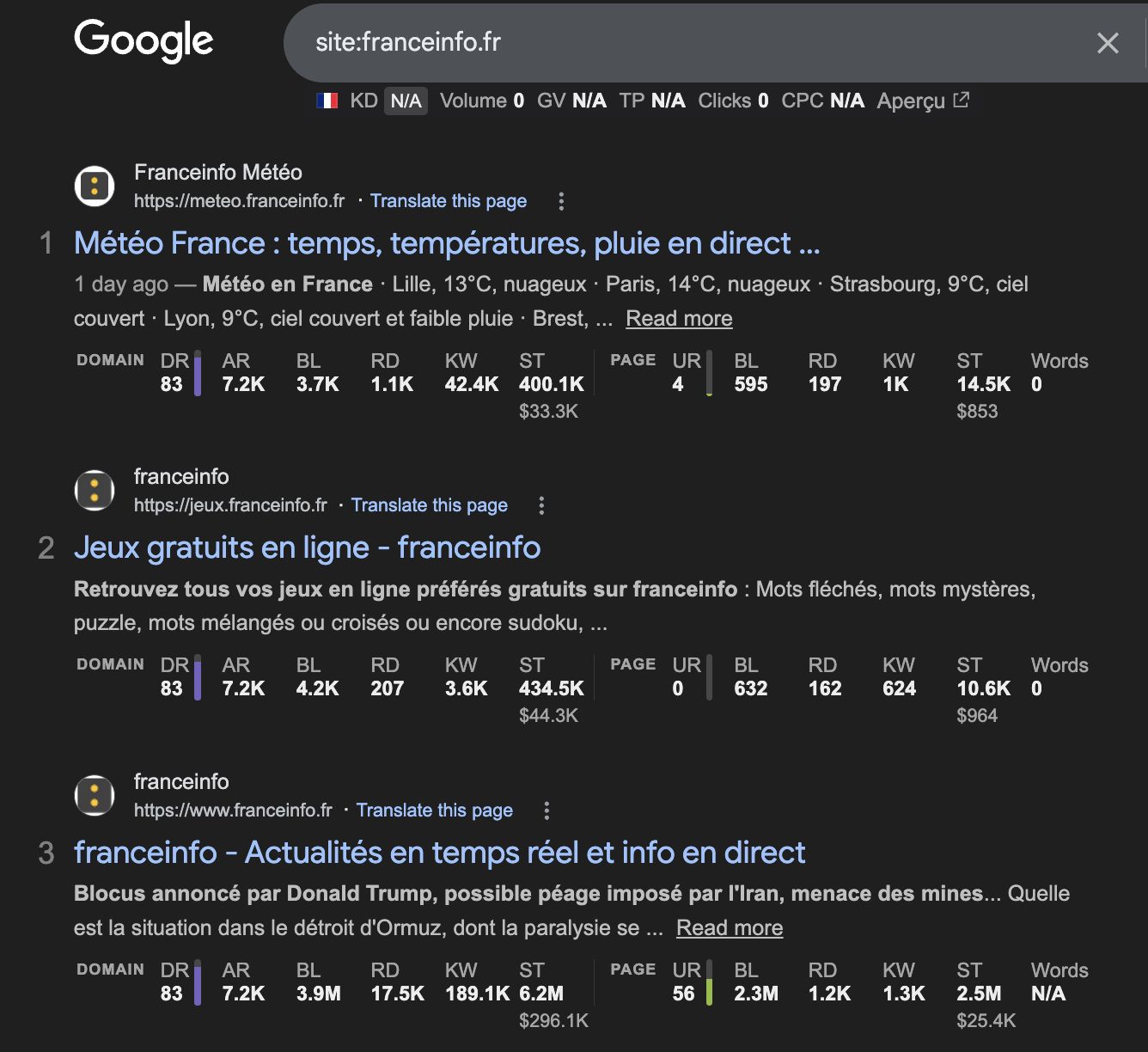The image size is (1148, 1052).
Task: Open the Aperçu external-link preview
Action: (921, 101)
